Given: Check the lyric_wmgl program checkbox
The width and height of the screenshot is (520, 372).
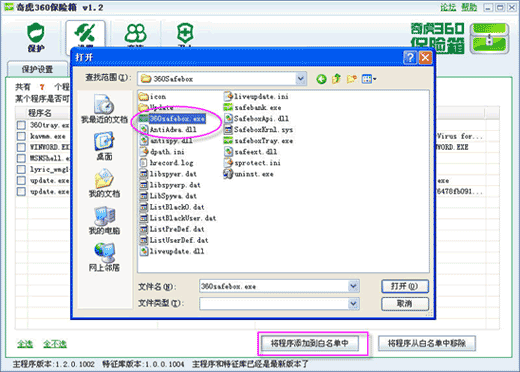Looking at the screenshot, I should pos(21,169).
